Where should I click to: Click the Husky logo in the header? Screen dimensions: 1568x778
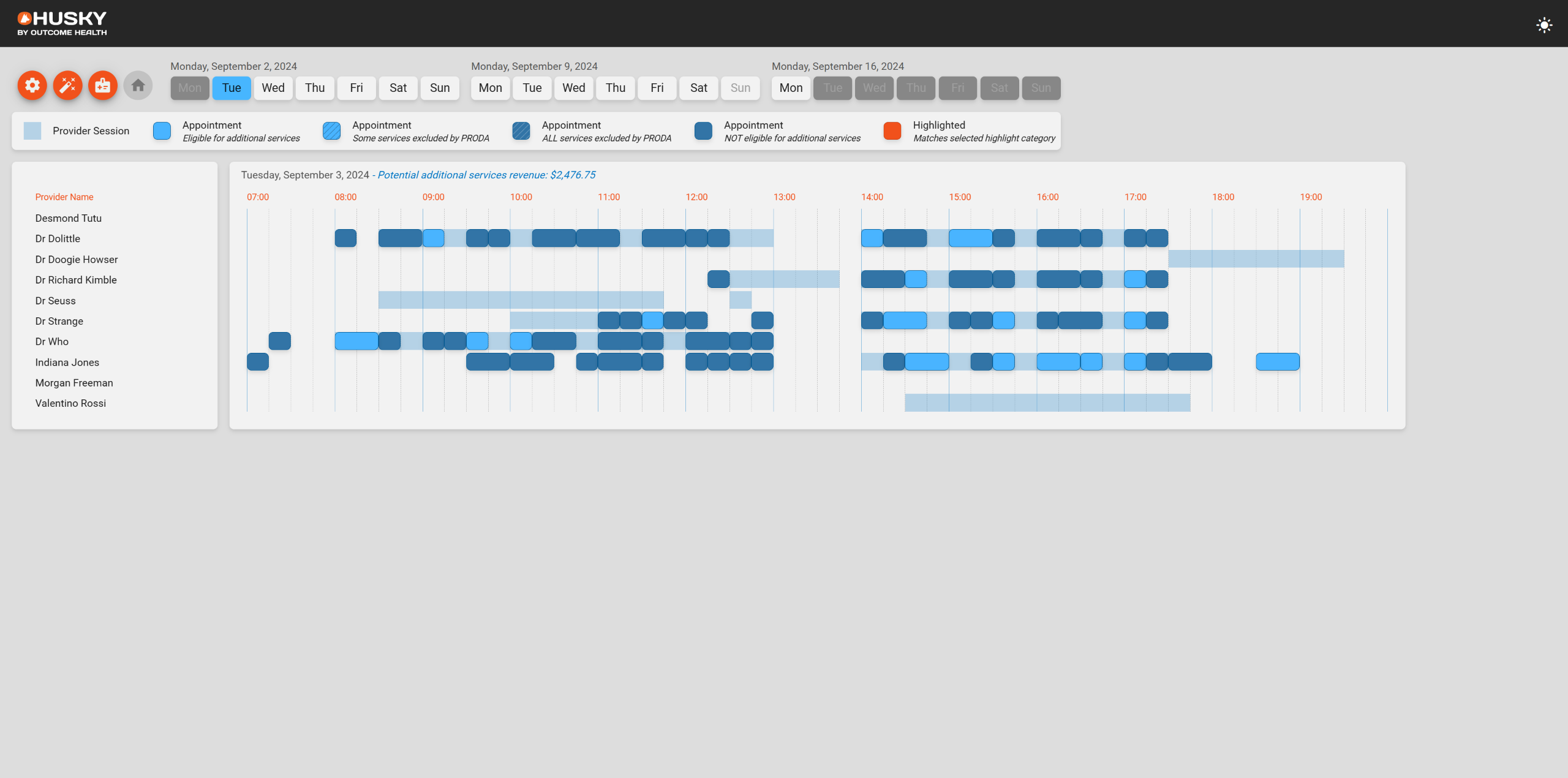coord(62,23)
